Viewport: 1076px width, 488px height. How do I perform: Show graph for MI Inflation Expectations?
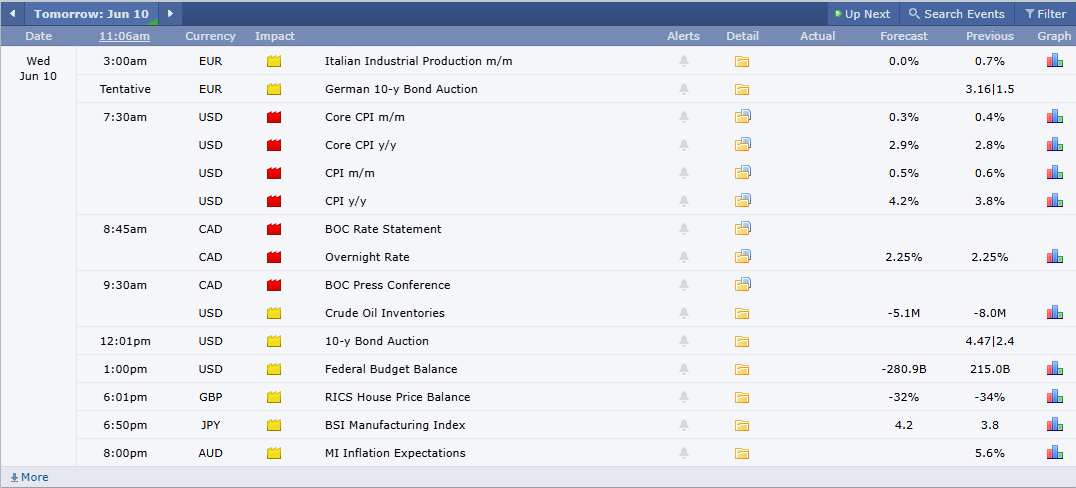click(1055, 452)
